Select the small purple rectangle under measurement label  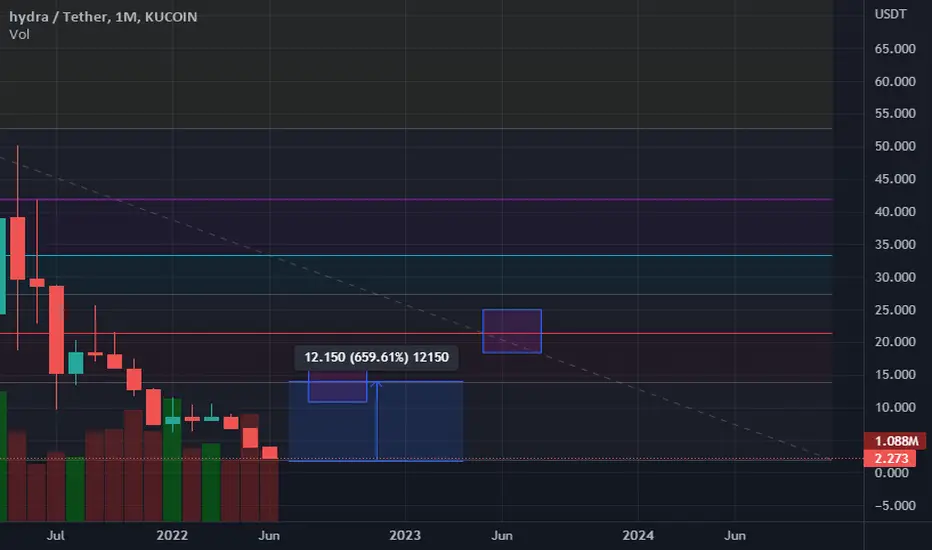337,387
